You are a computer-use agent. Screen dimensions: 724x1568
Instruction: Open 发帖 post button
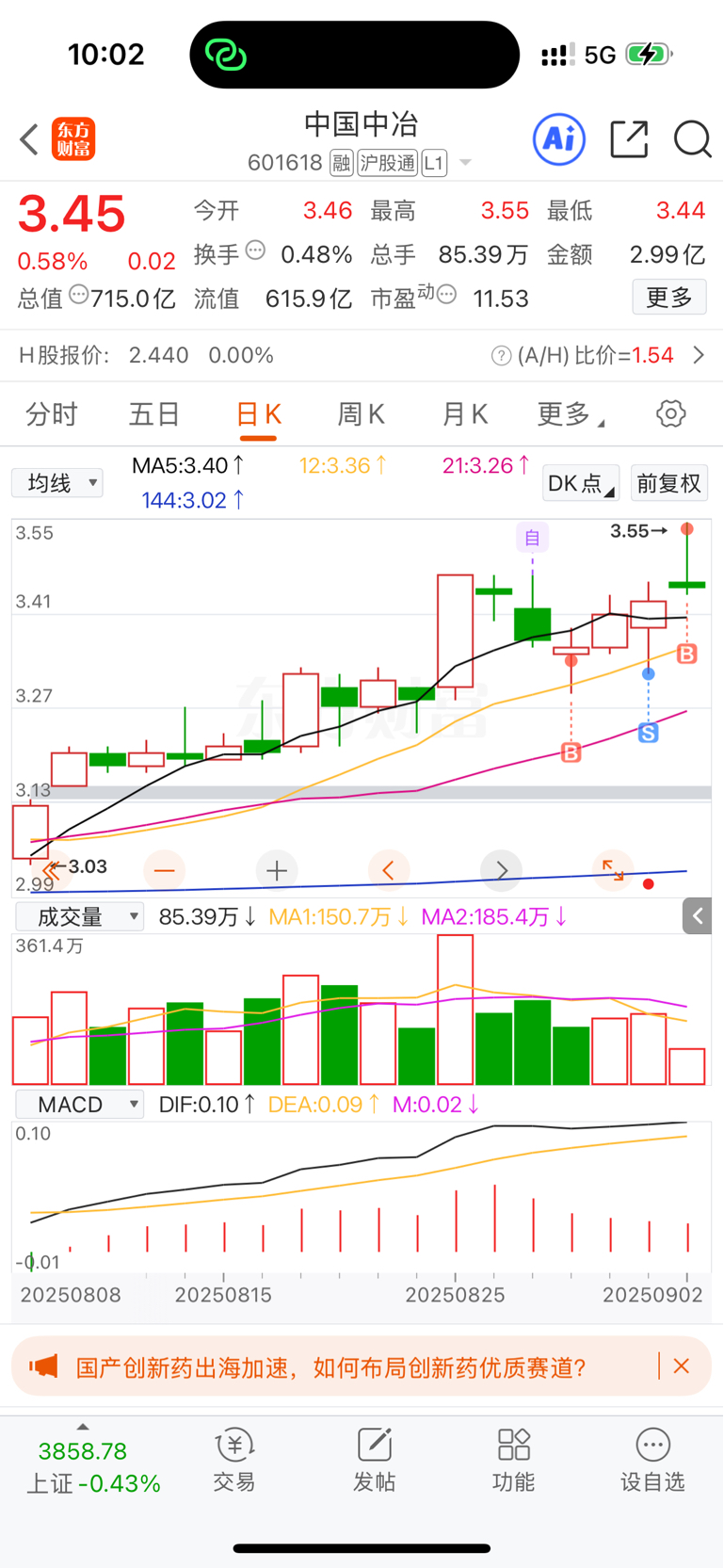(374, 1461)
